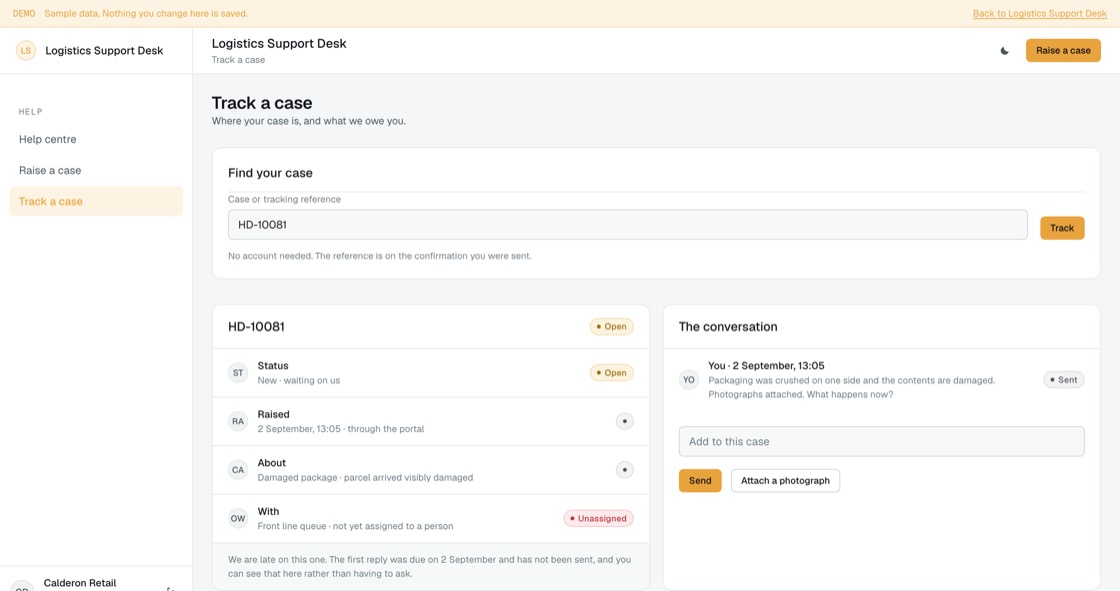Click Attach a photograph

[x=785, y=480]
